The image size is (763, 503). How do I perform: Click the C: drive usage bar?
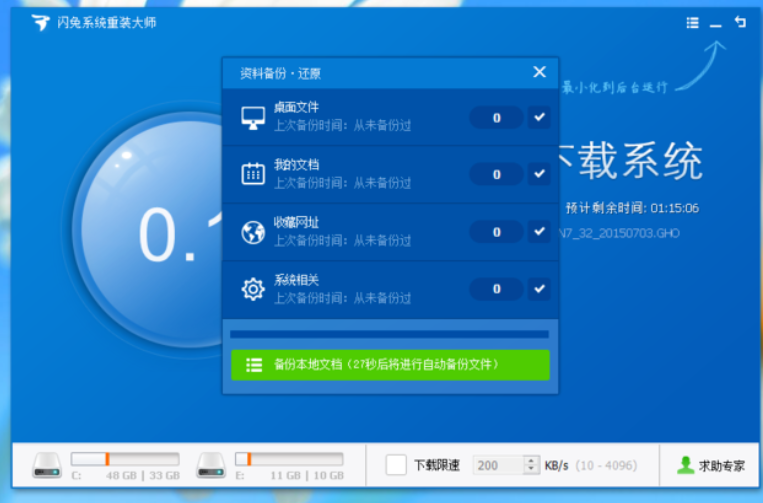coord(125,459)
